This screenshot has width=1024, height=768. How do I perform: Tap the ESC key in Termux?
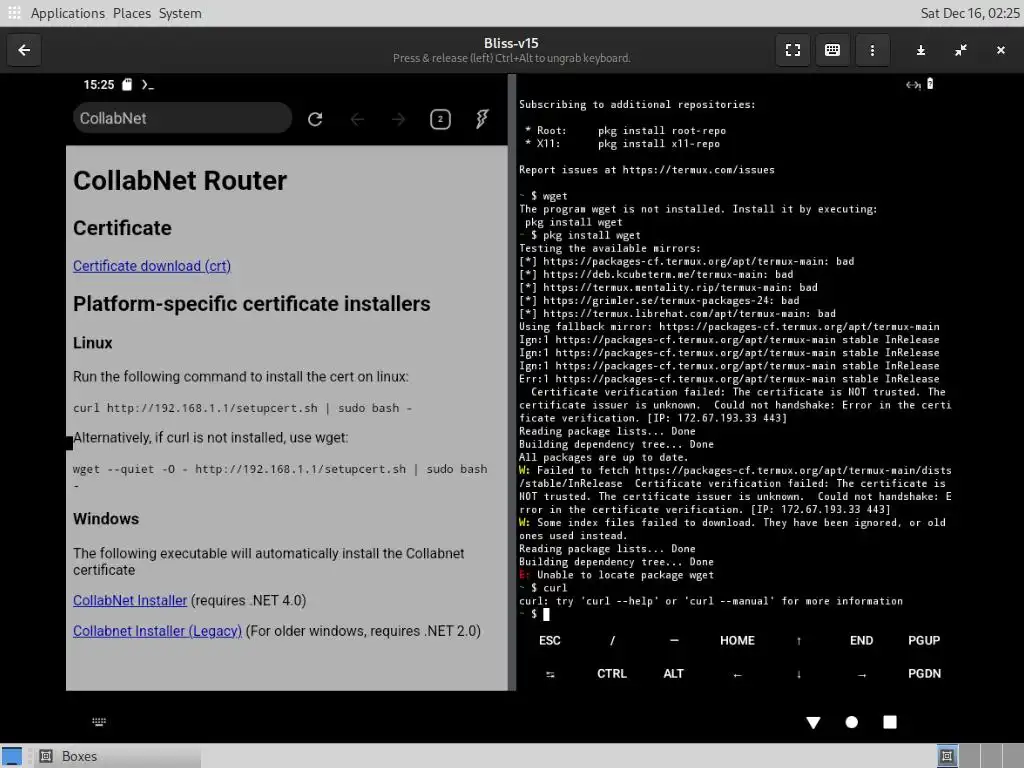pos(550,641)
